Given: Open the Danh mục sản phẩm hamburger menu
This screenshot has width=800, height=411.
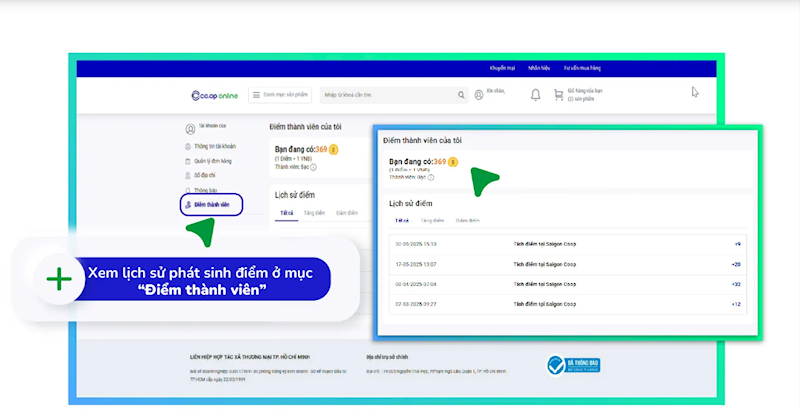Looking at the screenshot, I should point(280,95).
